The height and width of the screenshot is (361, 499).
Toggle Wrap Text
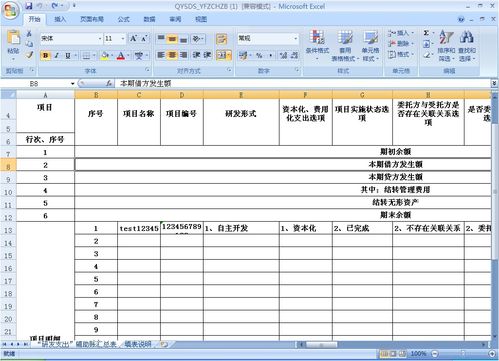(221, 39)
